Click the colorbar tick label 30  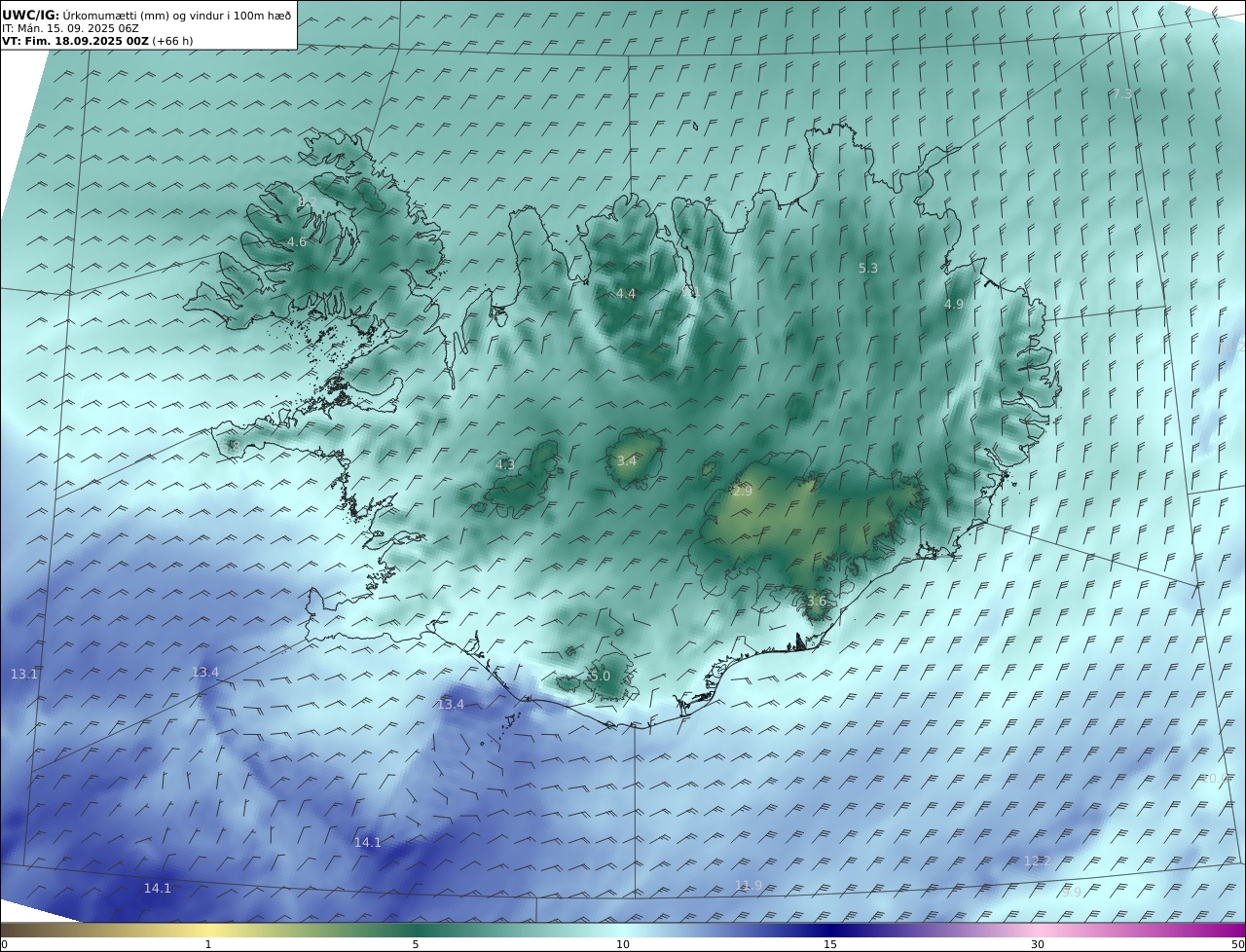(x=1038, y=944)
